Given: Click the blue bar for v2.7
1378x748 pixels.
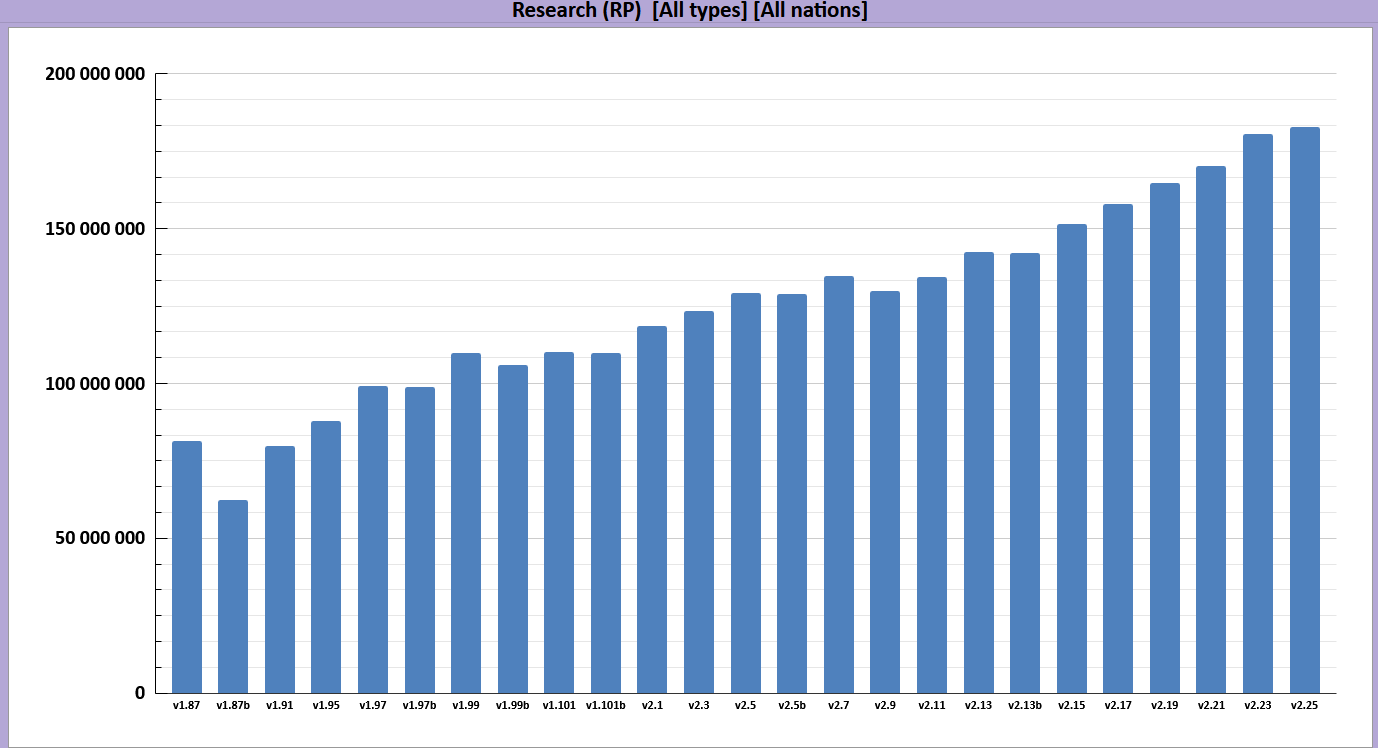Looking at the screenshot, I should pyautogui.click(x=839, y=484).
